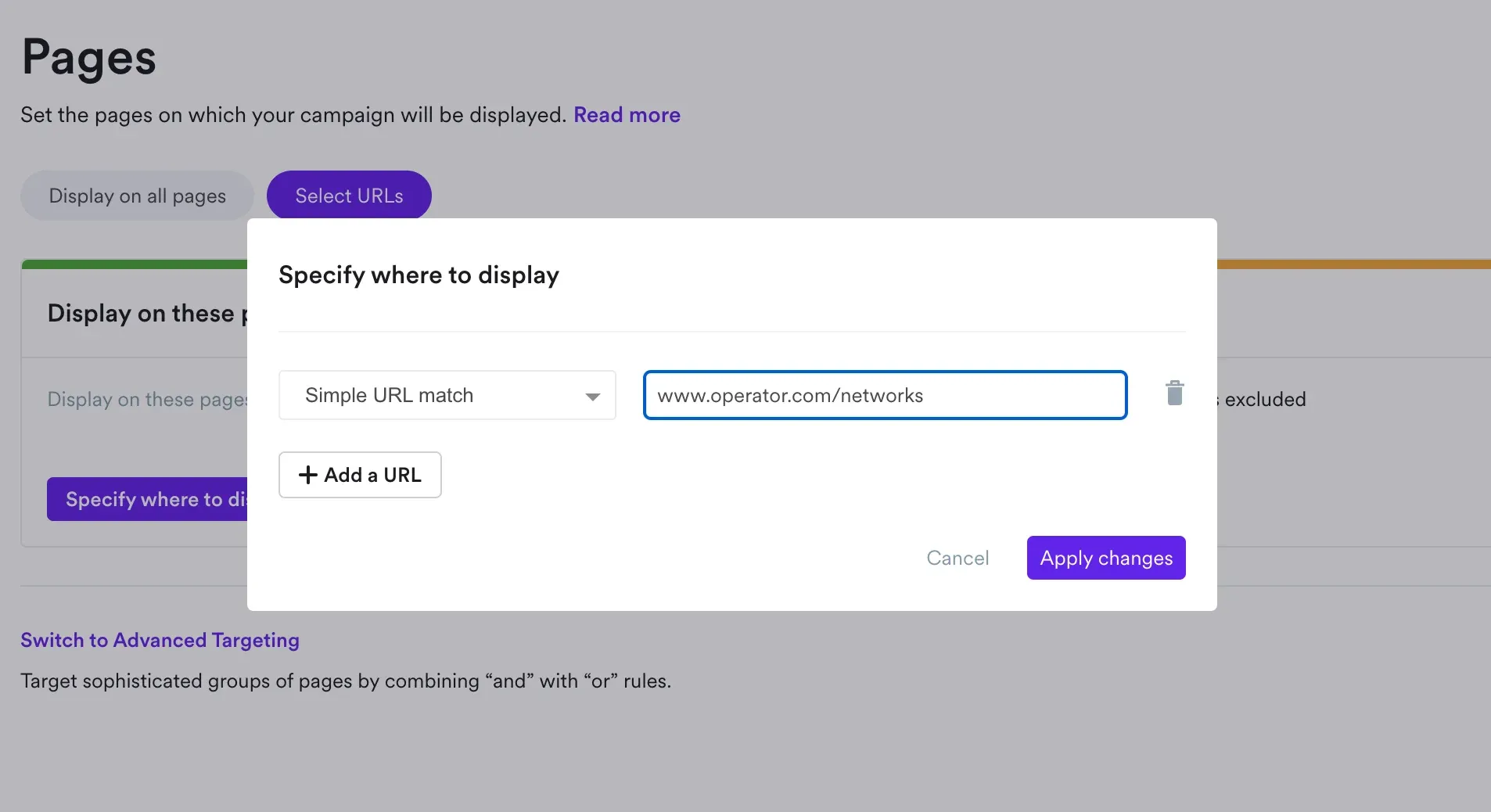Click the Pages title heading

point(89,58)
